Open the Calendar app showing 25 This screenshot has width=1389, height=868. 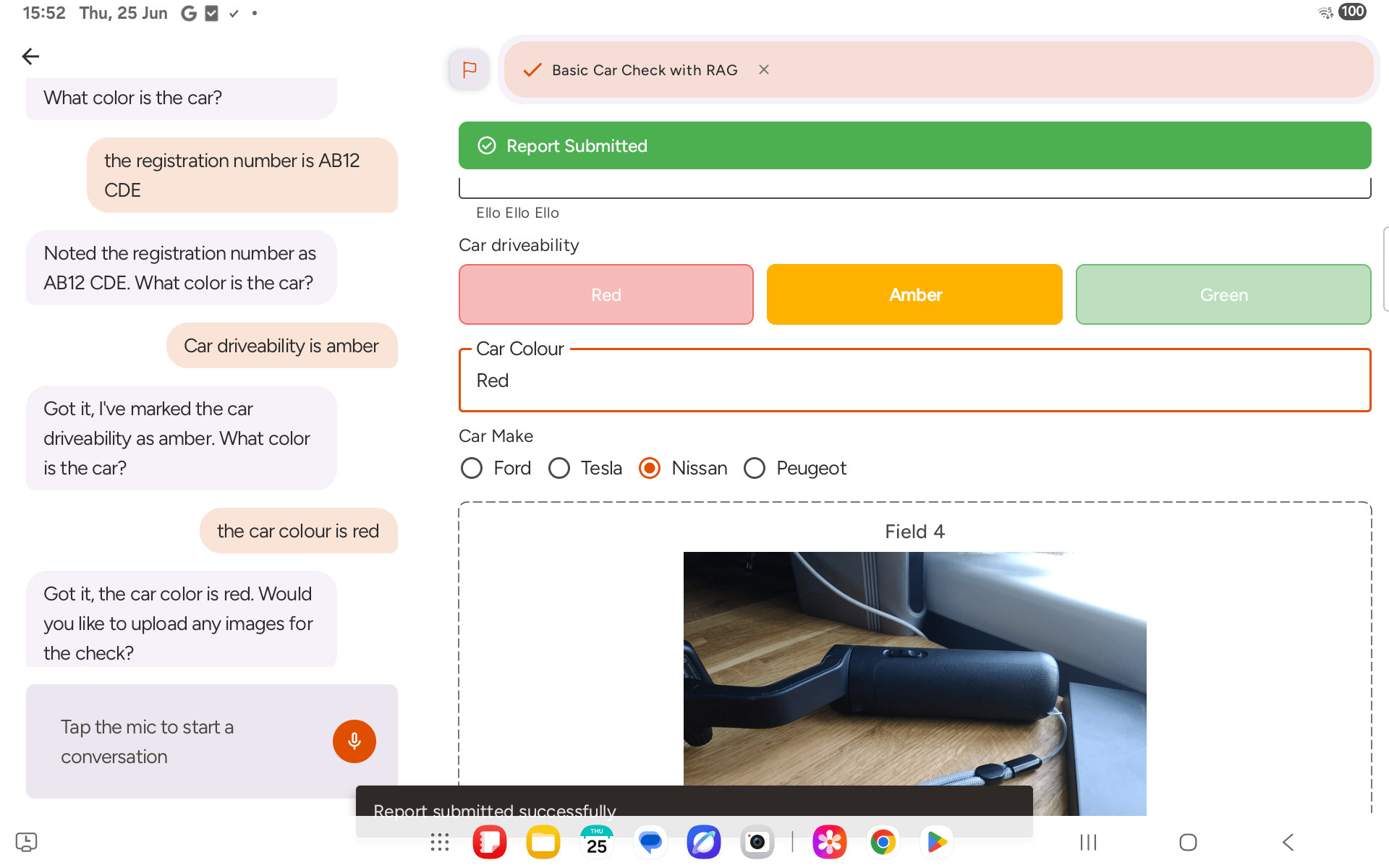pyautogui.click(x=597, y=842)
